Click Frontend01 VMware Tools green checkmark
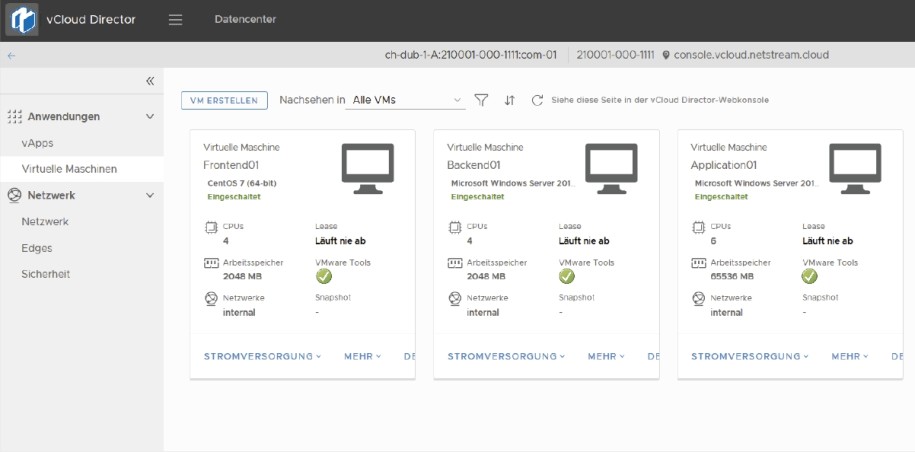Viewport: 915px width, 452px height. tap(323, 276)
